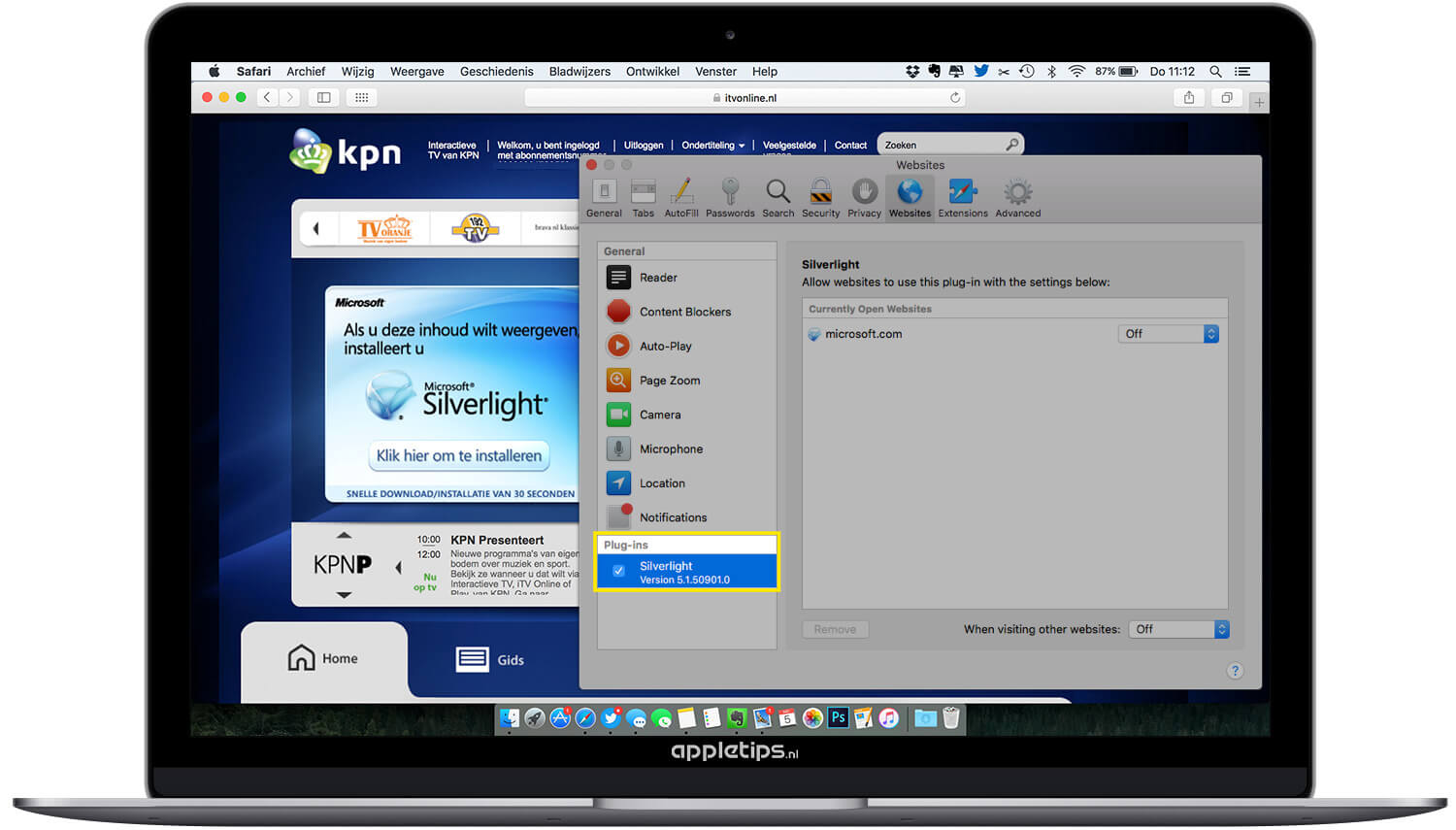Viewport: 1456px width, 830px height.
Task: Click the Safari share button
Action: 1188,97
